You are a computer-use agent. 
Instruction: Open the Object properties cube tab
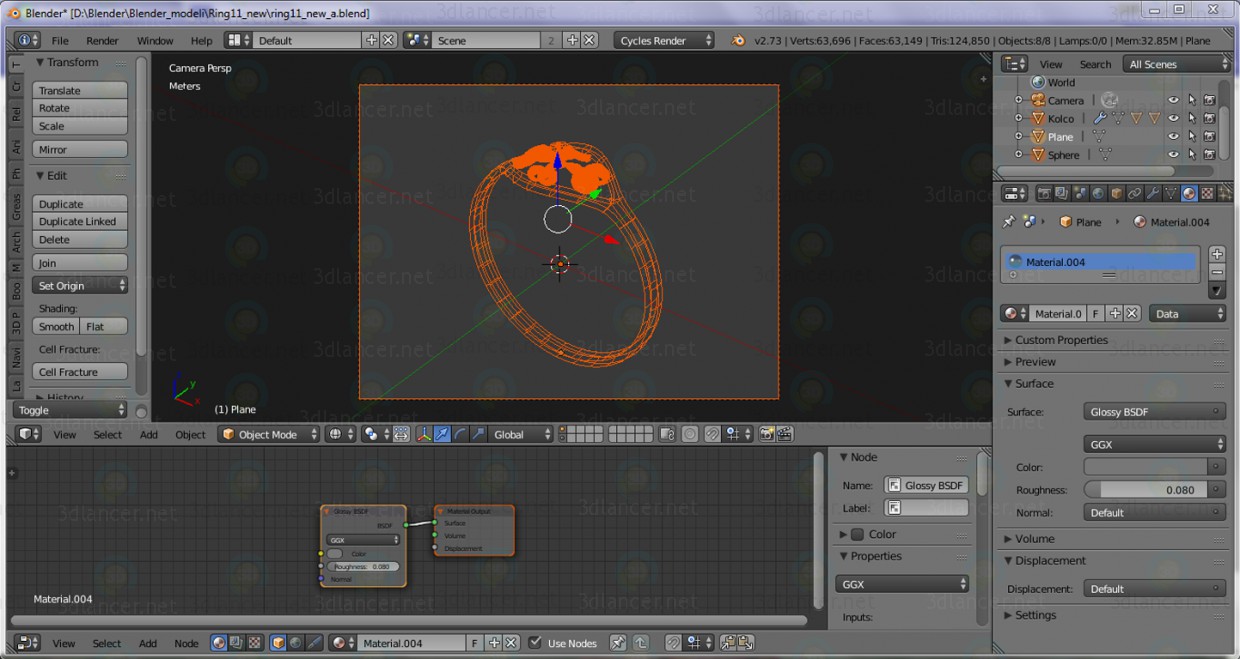coord(1117,193)
